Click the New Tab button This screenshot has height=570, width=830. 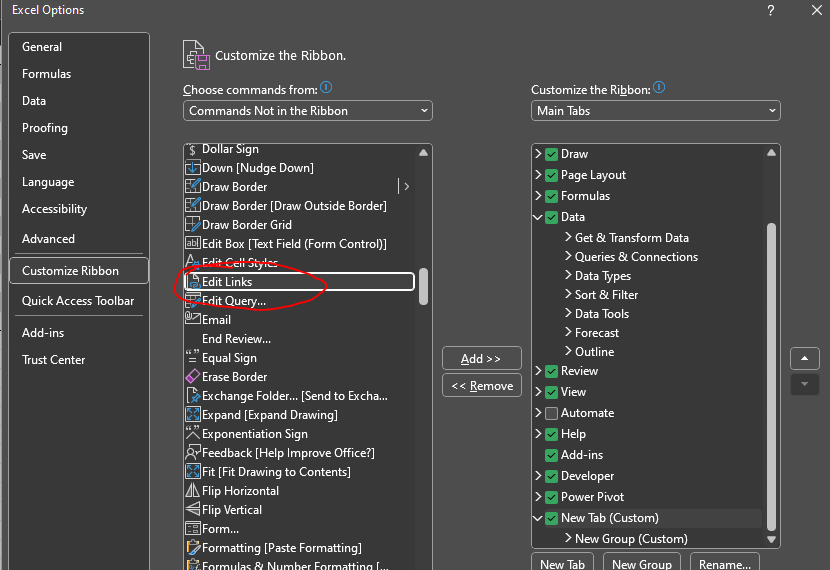click(x=562, y=562)
